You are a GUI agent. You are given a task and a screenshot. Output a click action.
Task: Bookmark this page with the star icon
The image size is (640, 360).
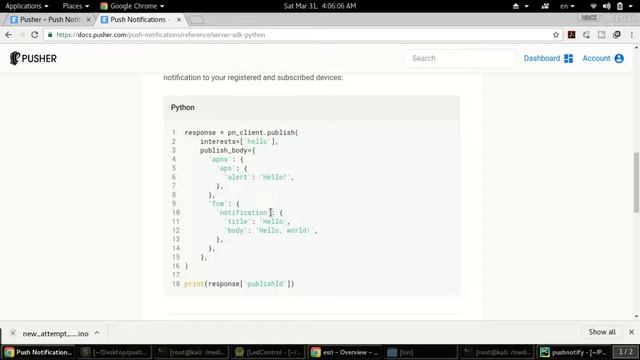point(556,35)
